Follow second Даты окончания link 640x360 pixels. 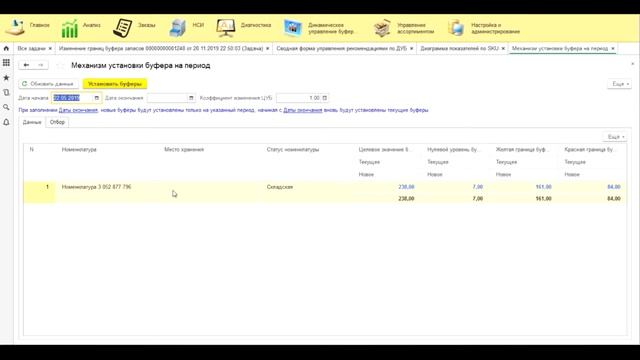tap(302, 110)
